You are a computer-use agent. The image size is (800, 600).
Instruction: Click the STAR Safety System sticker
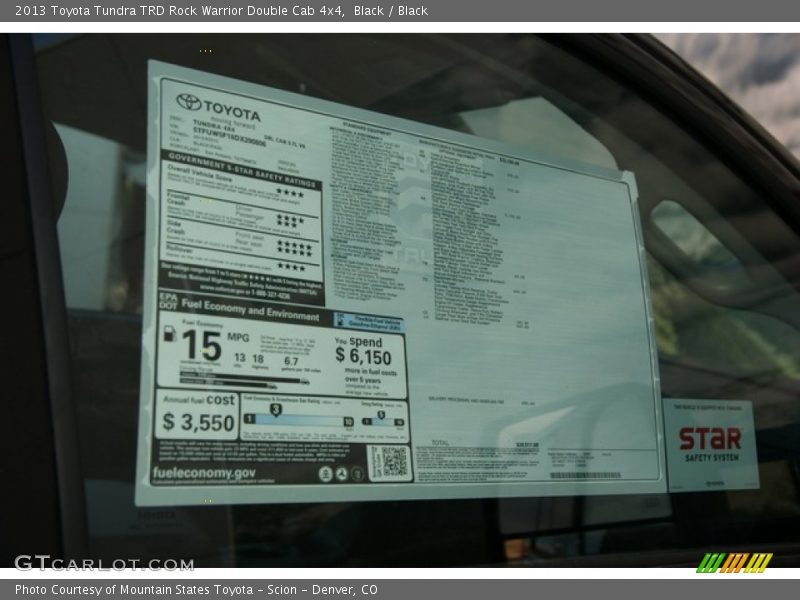tap(710, 443)
